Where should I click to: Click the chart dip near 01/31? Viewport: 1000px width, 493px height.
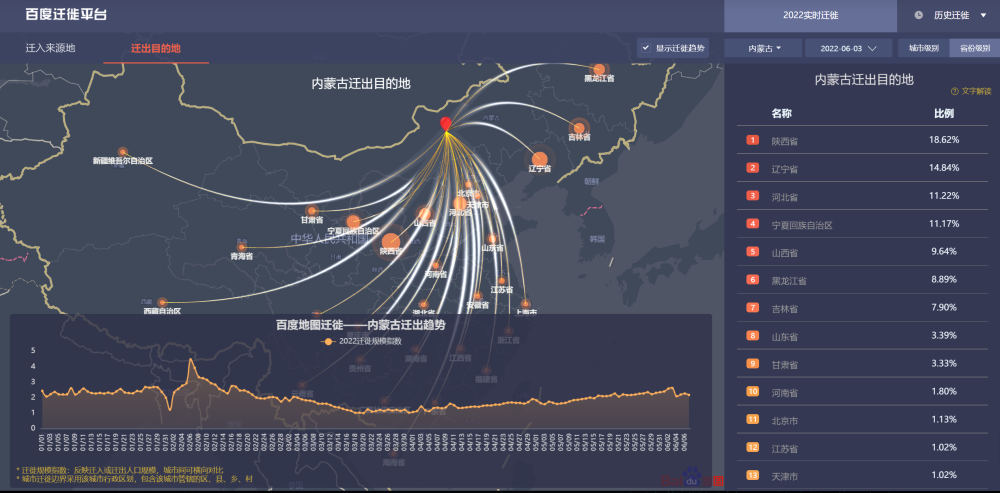pyautogui.click(x=170, y=408)
